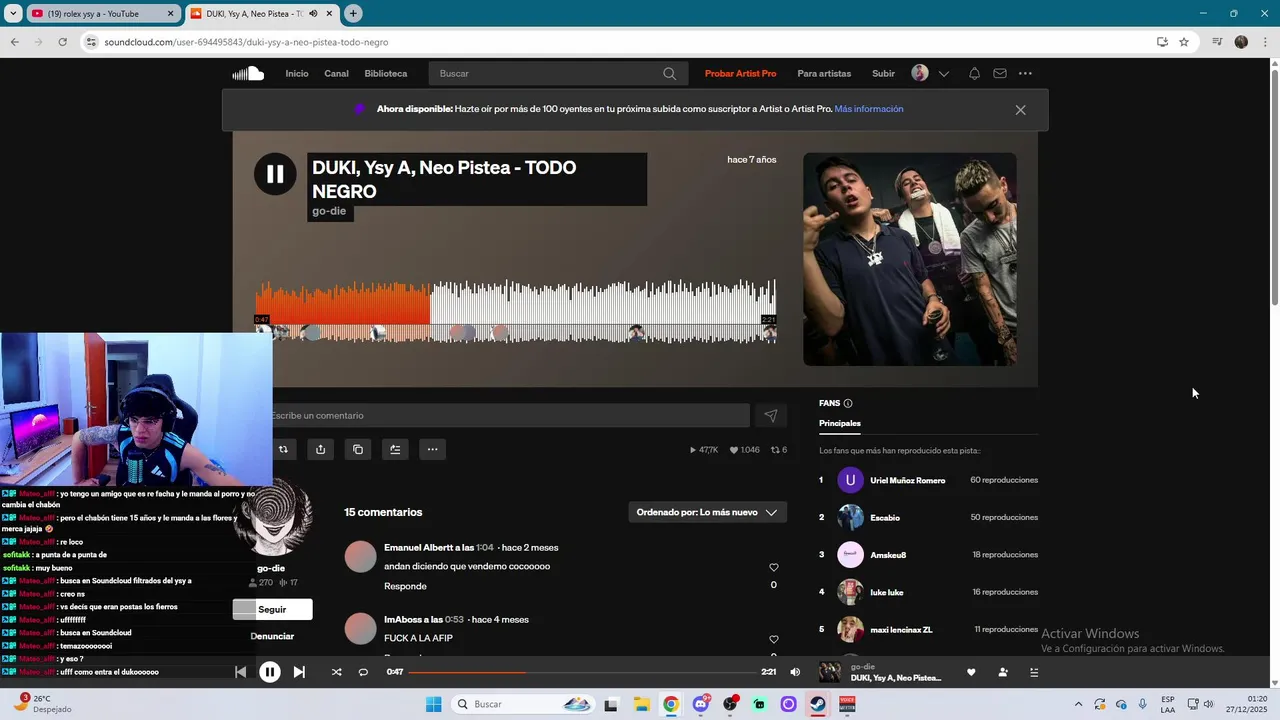This screenshot has width=1280, height=720.
Task: Open a new Chrome tab
Action: (353, 13)
